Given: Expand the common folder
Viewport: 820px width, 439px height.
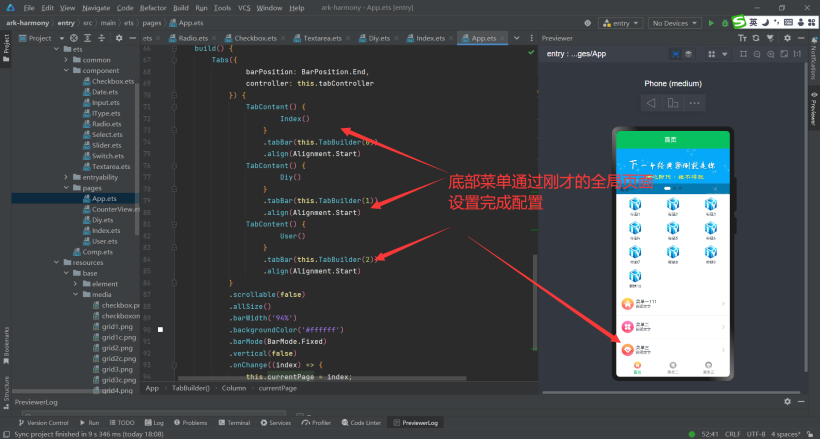Looking at the screenshot, I should (66, 60).
